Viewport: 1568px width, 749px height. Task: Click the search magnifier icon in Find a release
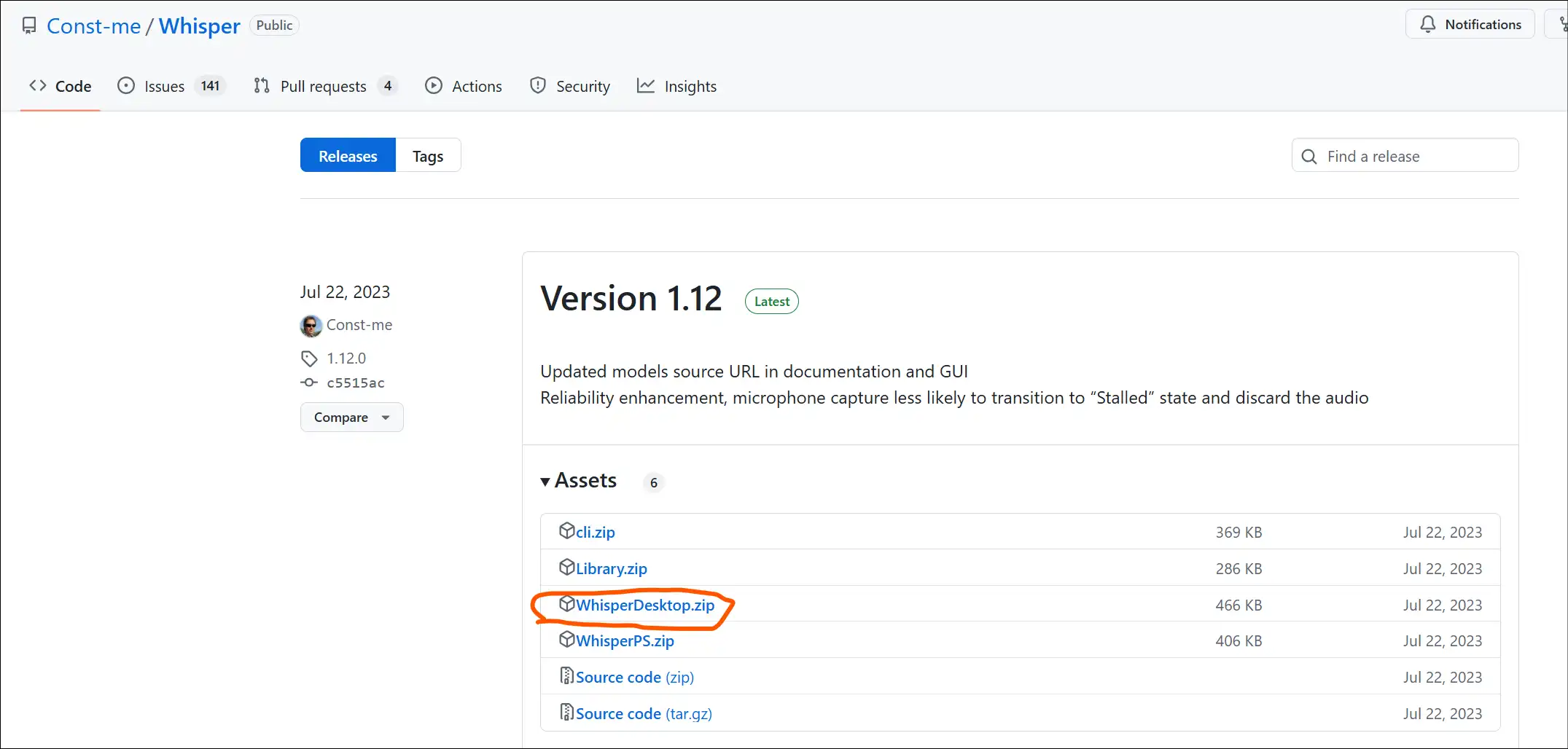tap(1309, 157)
